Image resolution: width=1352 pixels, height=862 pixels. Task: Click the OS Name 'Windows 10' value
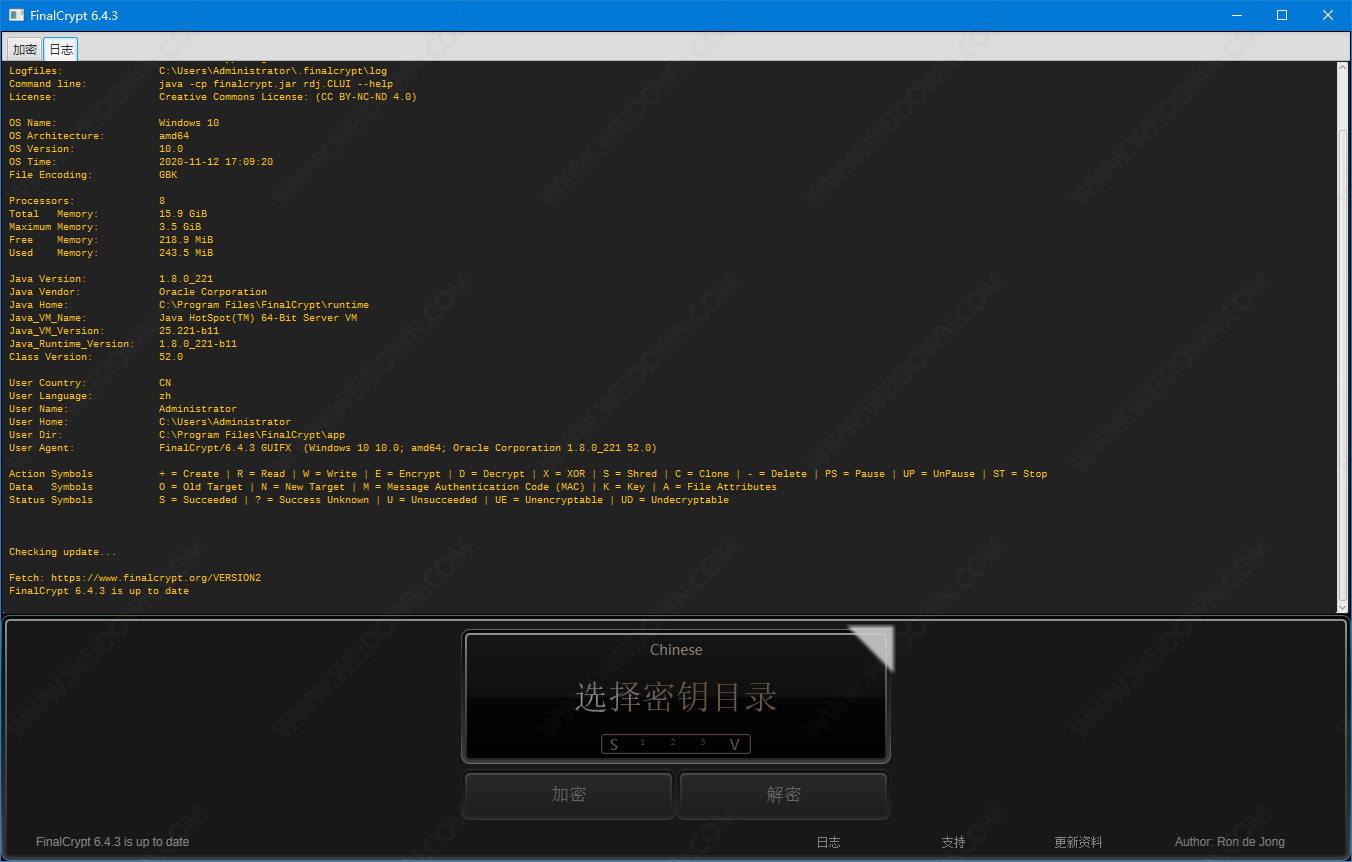[x=189, y=123]
